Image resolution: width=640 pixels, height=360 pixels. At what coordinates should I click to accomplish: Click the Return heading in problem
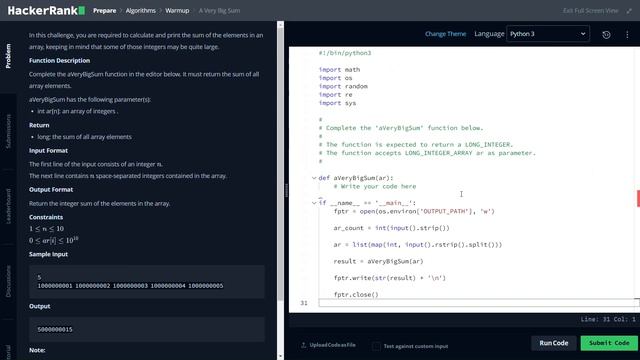coord(39,125)
